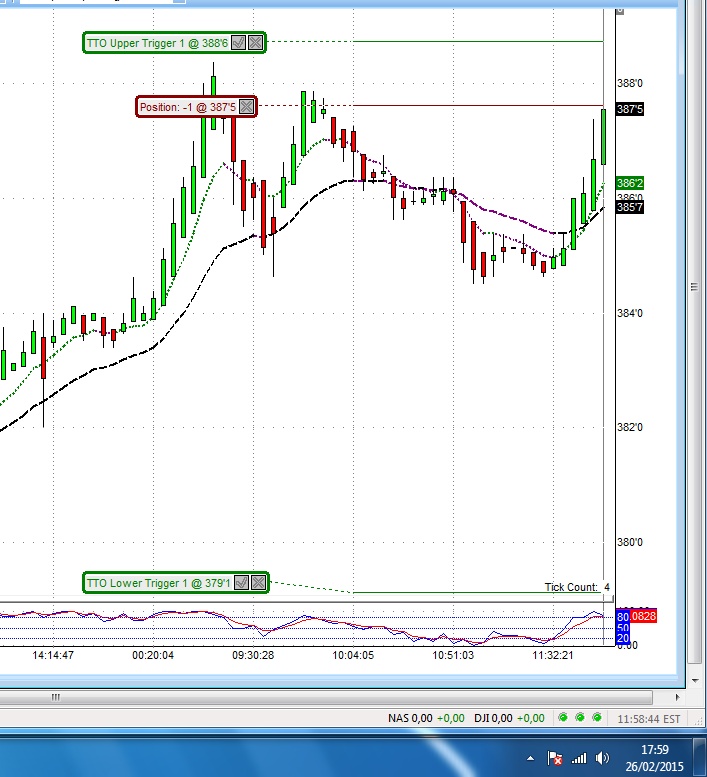Click the 382'0 price axis label
The width and height of the screenshot is (707, 777).
pos(630,427)
